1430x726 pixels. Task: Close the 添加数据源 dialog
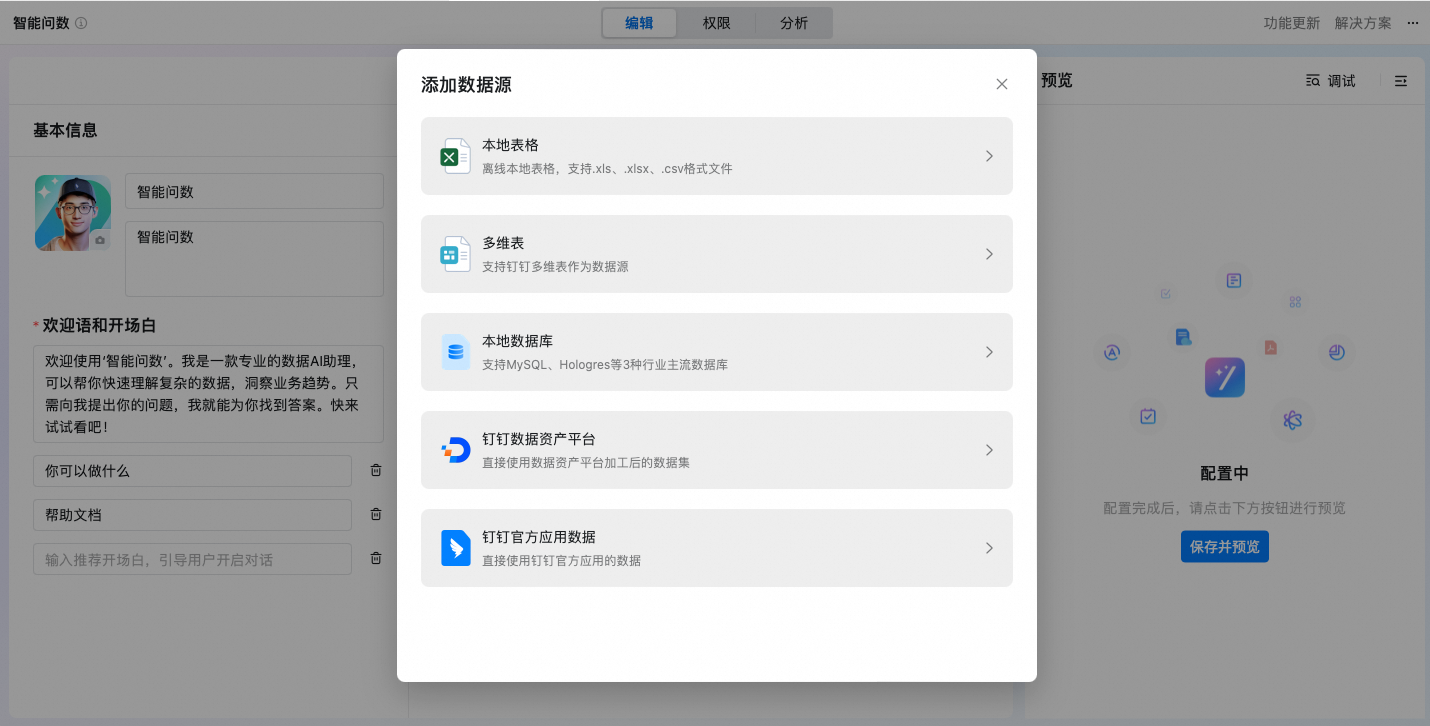coord(1002,84)
